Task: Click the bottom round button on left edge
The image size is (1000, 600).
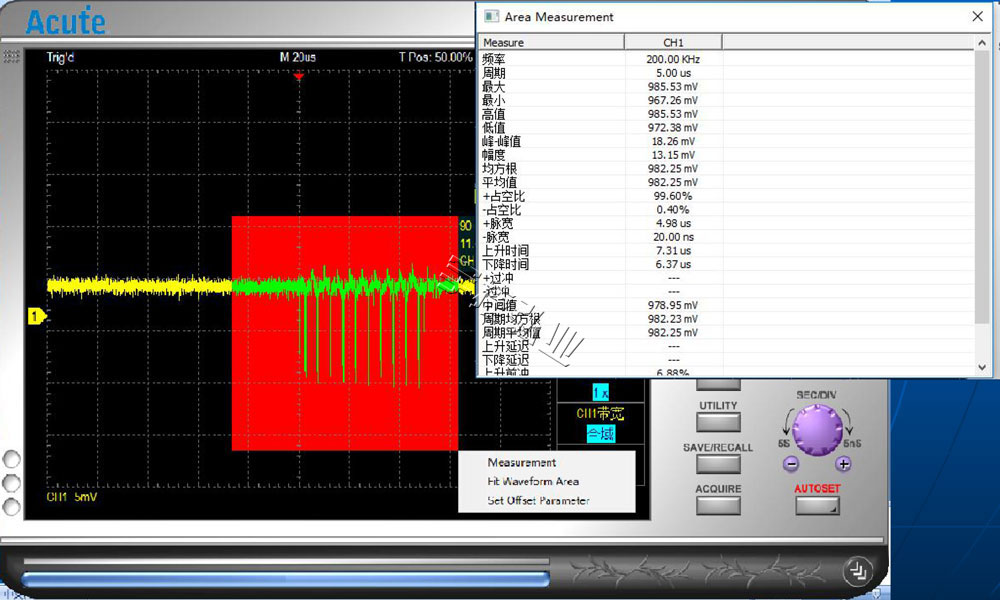Action: pyautogui.click(x=11, y=507)
